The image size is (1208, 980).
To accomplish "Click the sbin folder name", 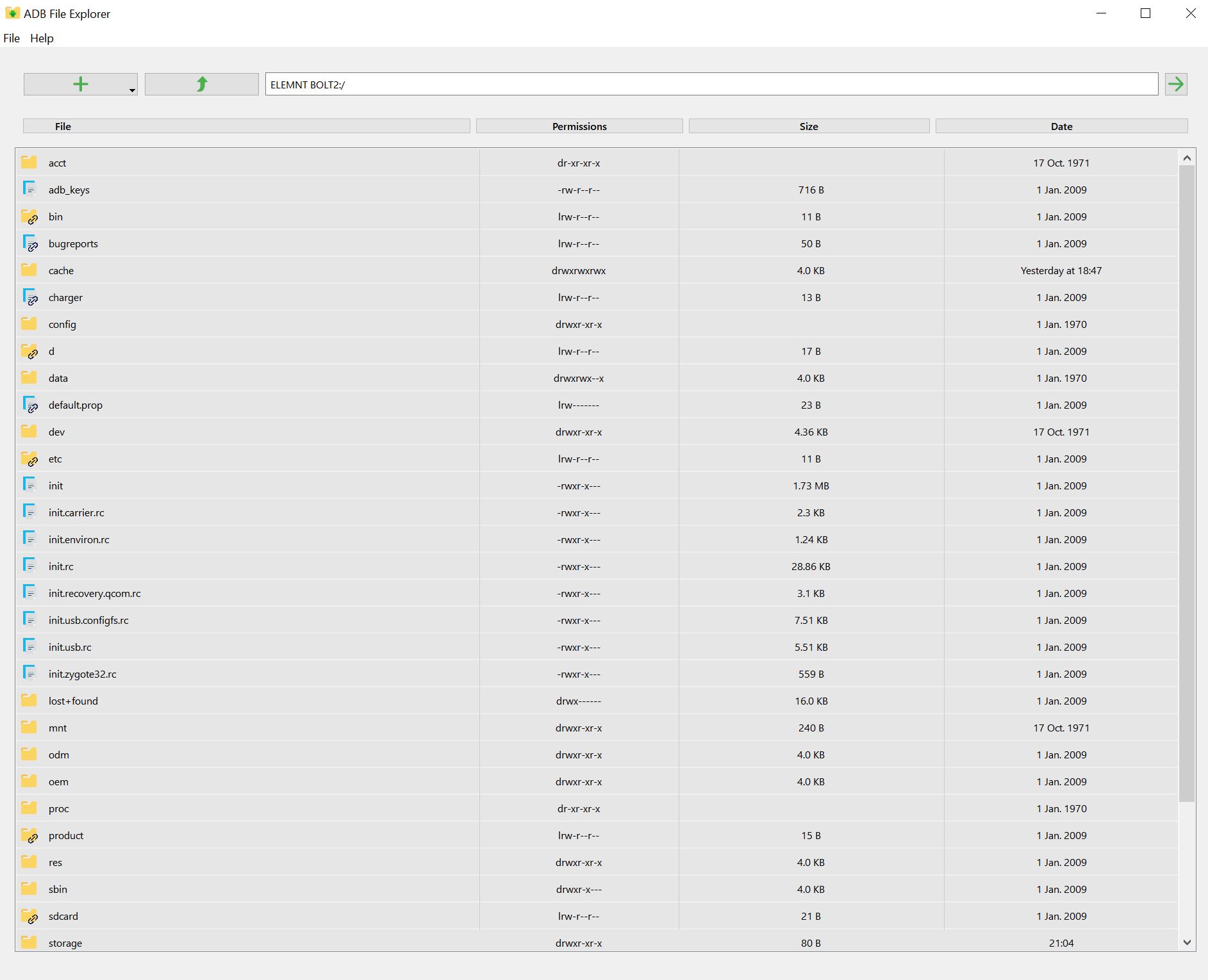I will 58,889.
